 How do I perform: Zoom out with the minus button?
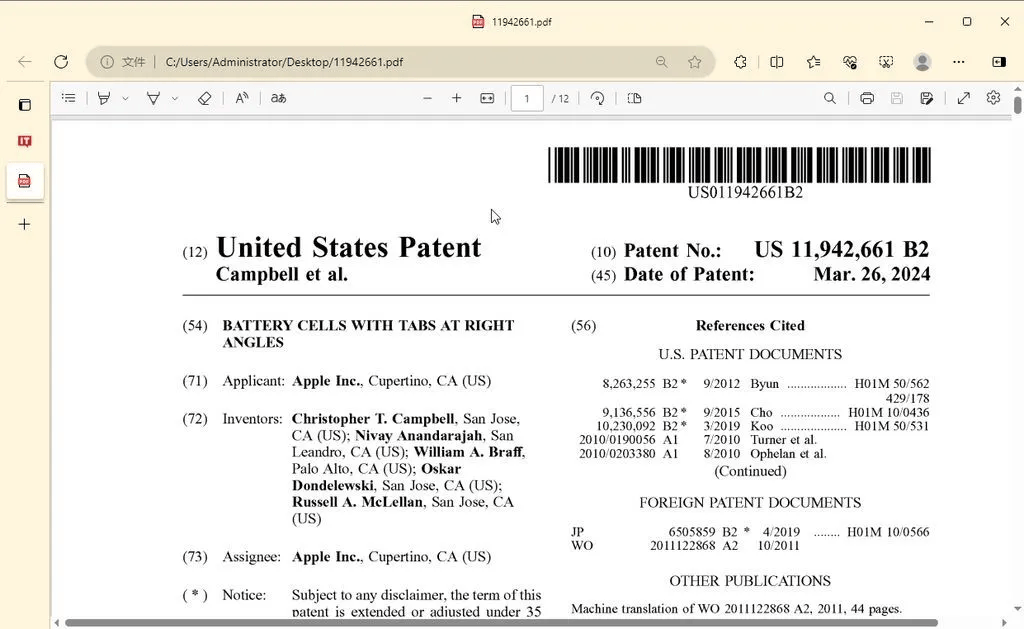tap(427, 98)
